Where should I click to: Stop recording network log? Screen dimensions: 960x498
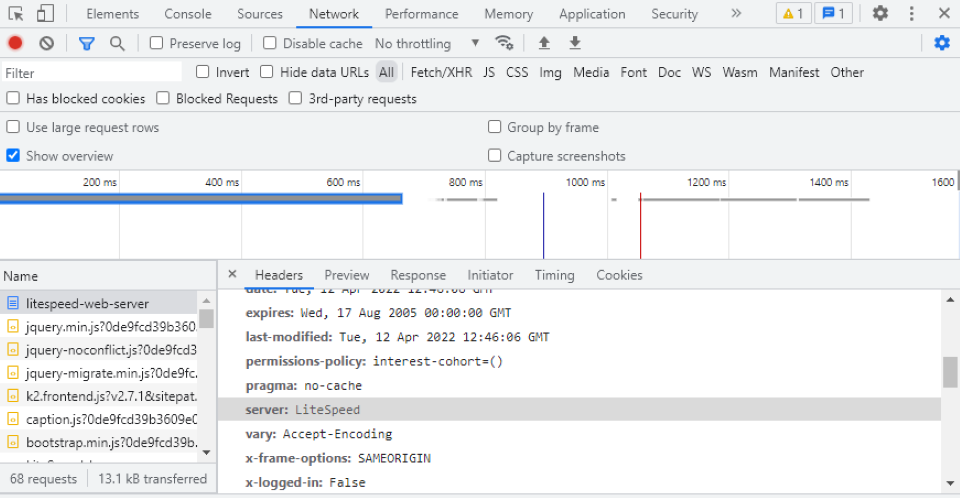click(x=15, y=43)
